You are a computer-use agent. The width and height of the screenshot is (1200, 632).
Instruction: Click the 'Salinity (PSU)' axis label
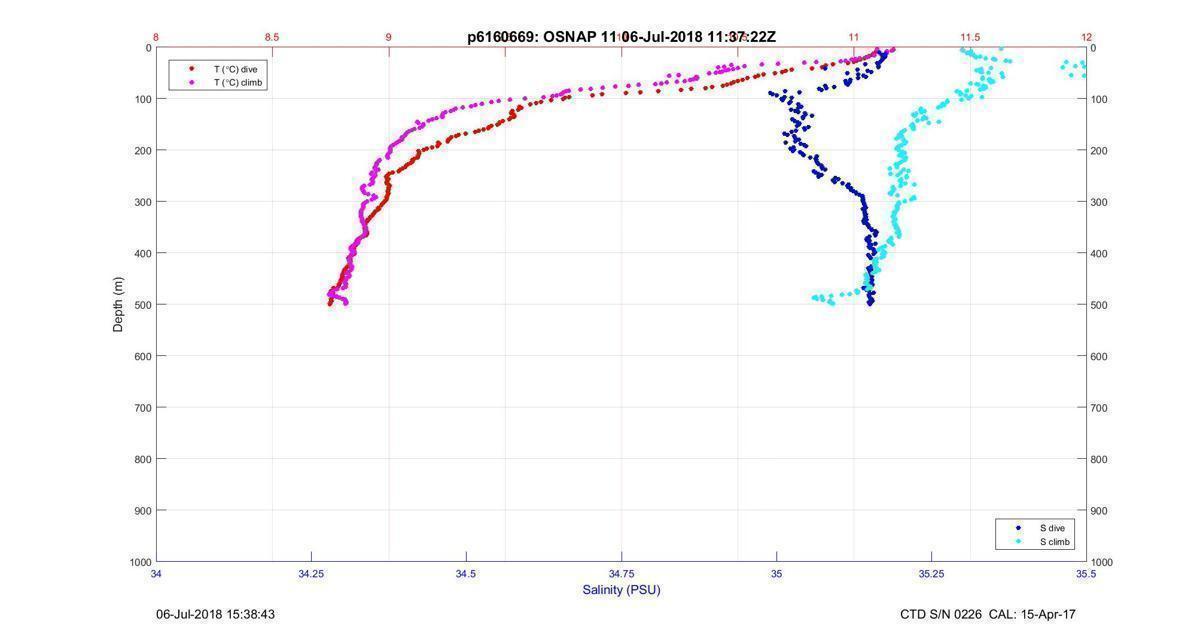pyautogui.click(x=621, y=590)
